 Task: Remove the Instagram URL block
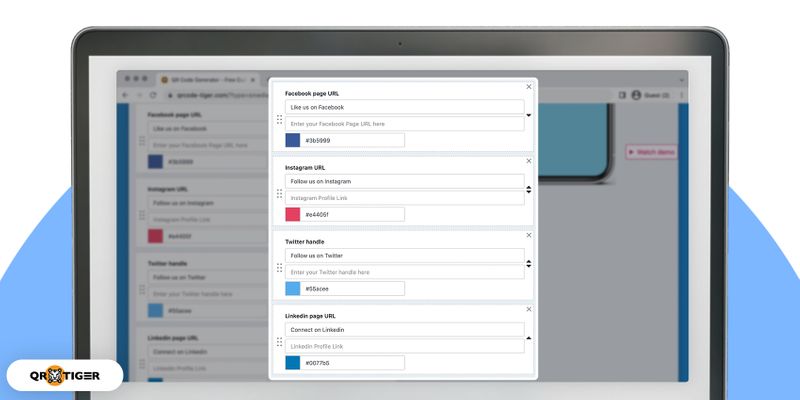click(529, 161)
